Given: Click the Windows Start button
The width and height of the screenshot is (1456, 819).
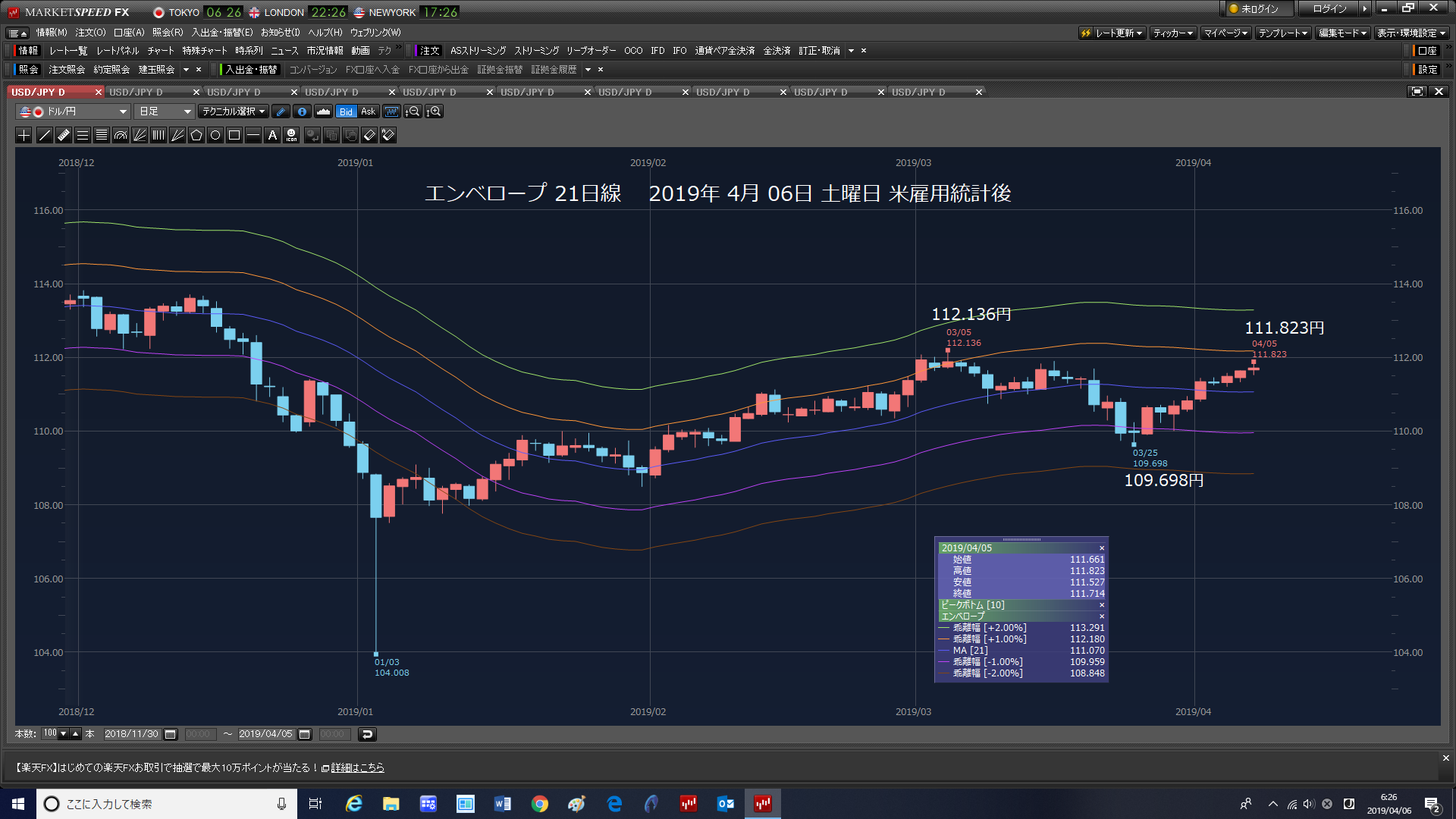Looking at the screenshot, I should [18, 804].
